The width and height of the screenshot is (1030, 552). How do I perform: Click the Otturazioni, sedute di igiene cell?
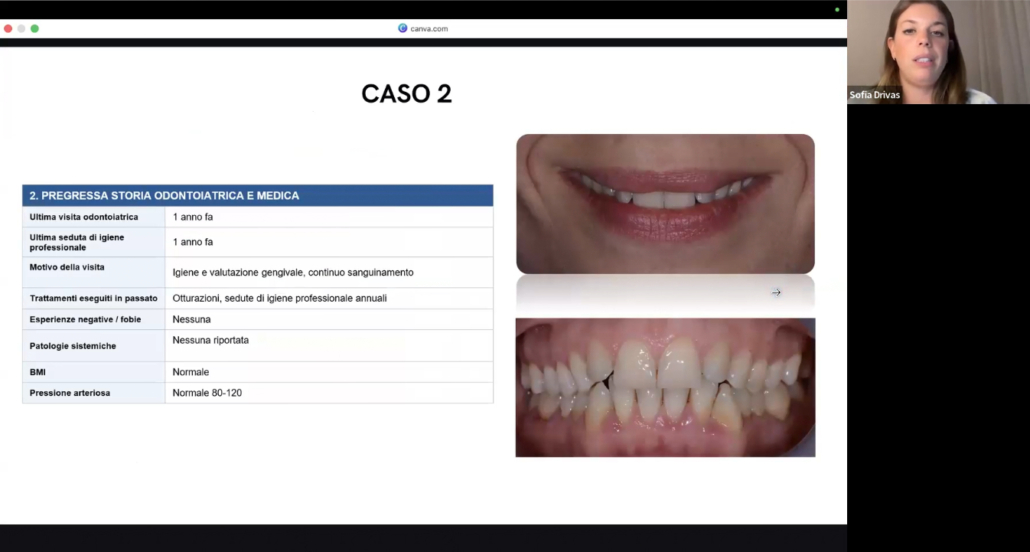click(x=329, y=298)
